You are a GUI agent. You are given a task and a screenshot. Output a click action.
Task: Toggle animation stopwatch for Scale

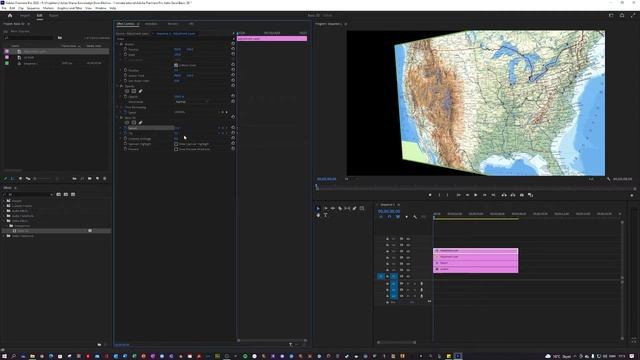point(125,55)
